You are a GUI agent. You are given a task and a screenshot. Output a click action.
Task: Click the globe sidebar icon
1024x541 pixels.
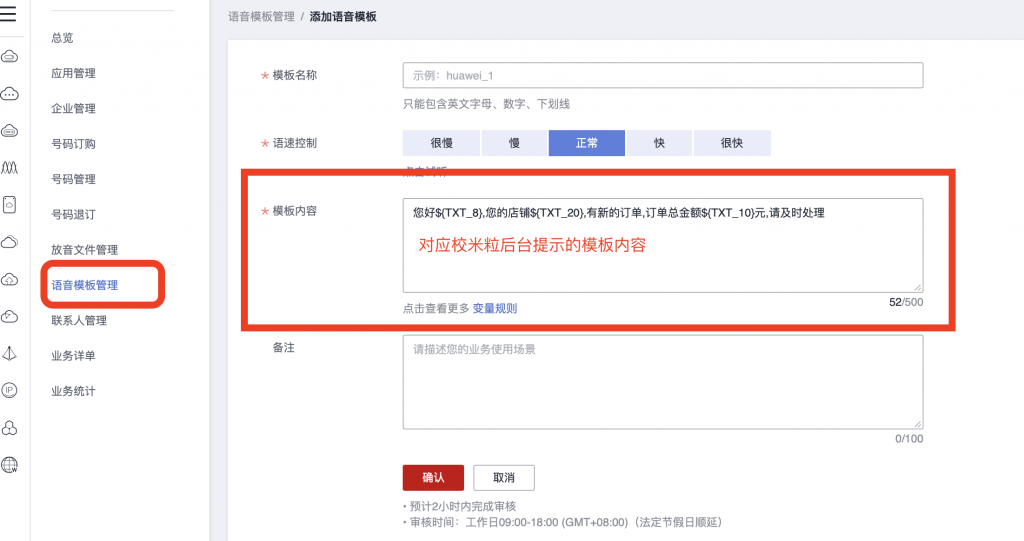(9, 465)
